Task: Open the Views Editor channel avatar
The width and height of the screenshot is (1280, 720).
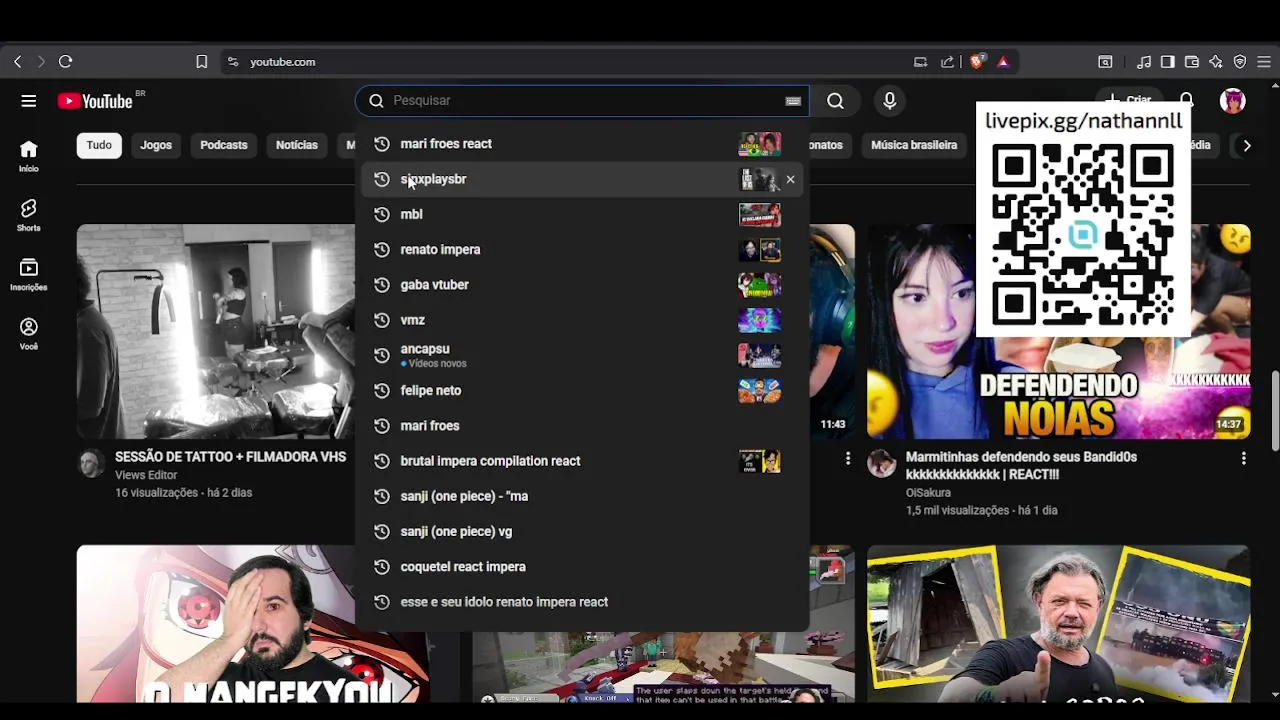Action: pyautogui.click(x=91, y=463)
